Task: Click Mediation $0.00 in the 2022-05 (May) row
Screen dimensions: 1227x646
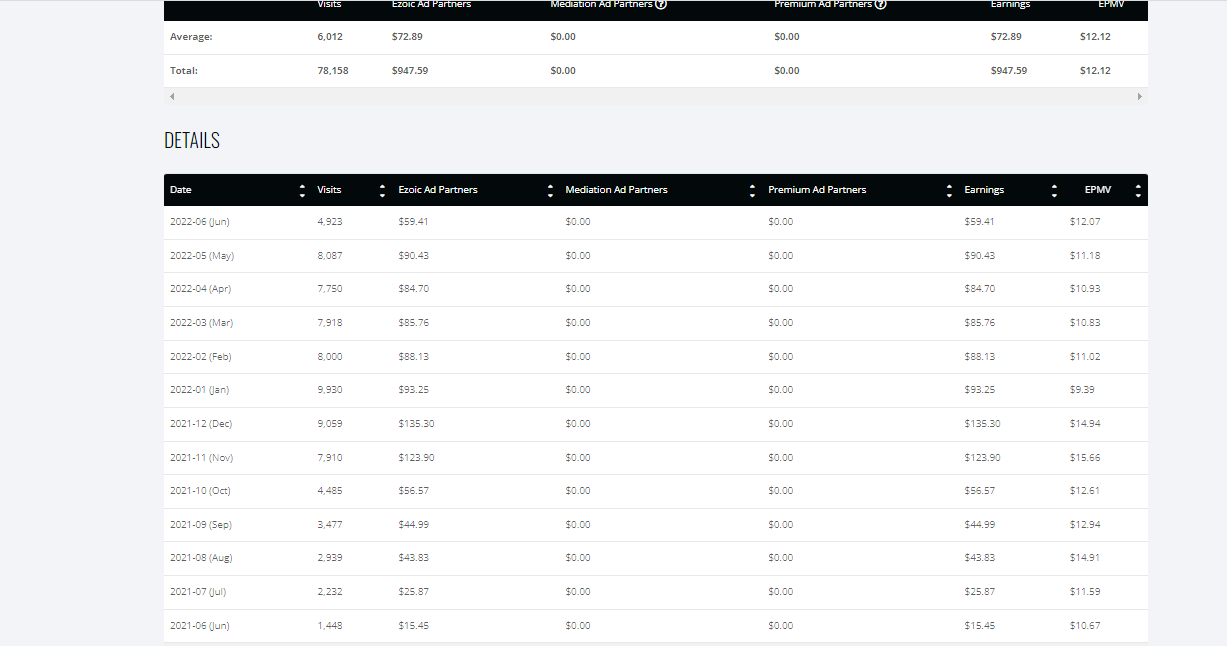Action: coord(578,256)
